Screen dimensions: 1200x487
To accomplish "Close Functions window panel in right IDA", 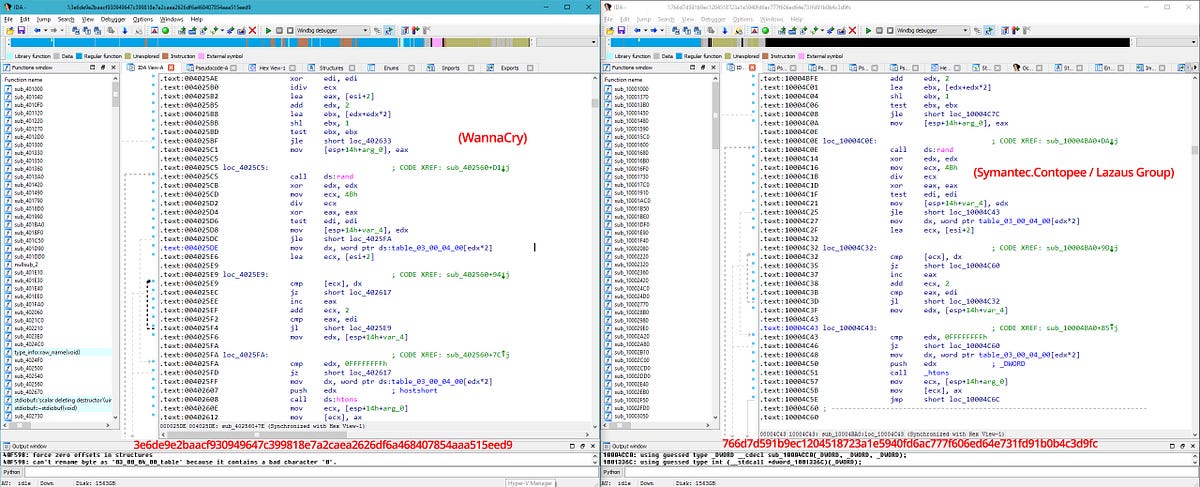I will click(x=714, y=67).
